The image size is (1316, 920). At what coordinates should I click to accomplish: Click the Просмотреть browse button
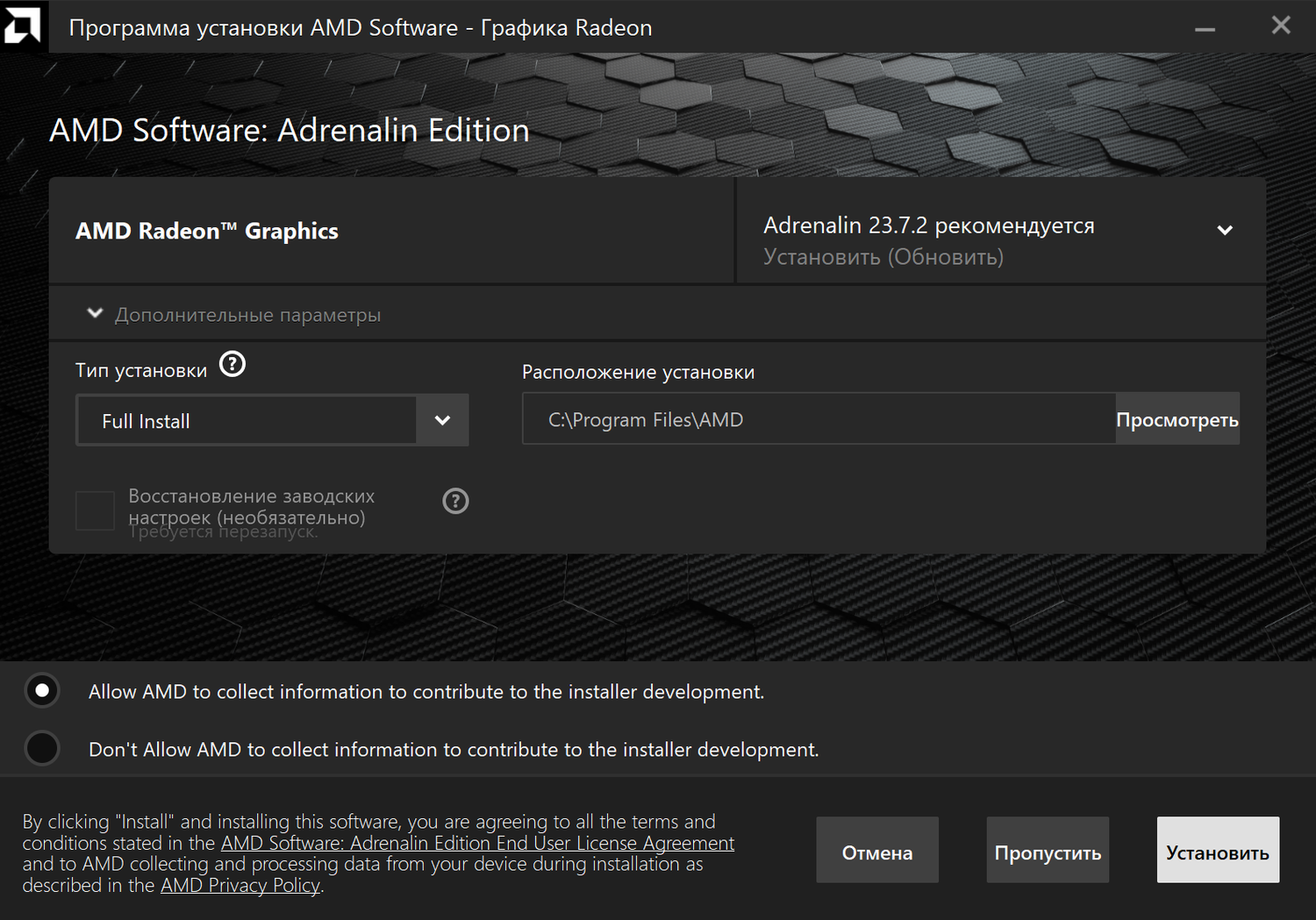1177,419
